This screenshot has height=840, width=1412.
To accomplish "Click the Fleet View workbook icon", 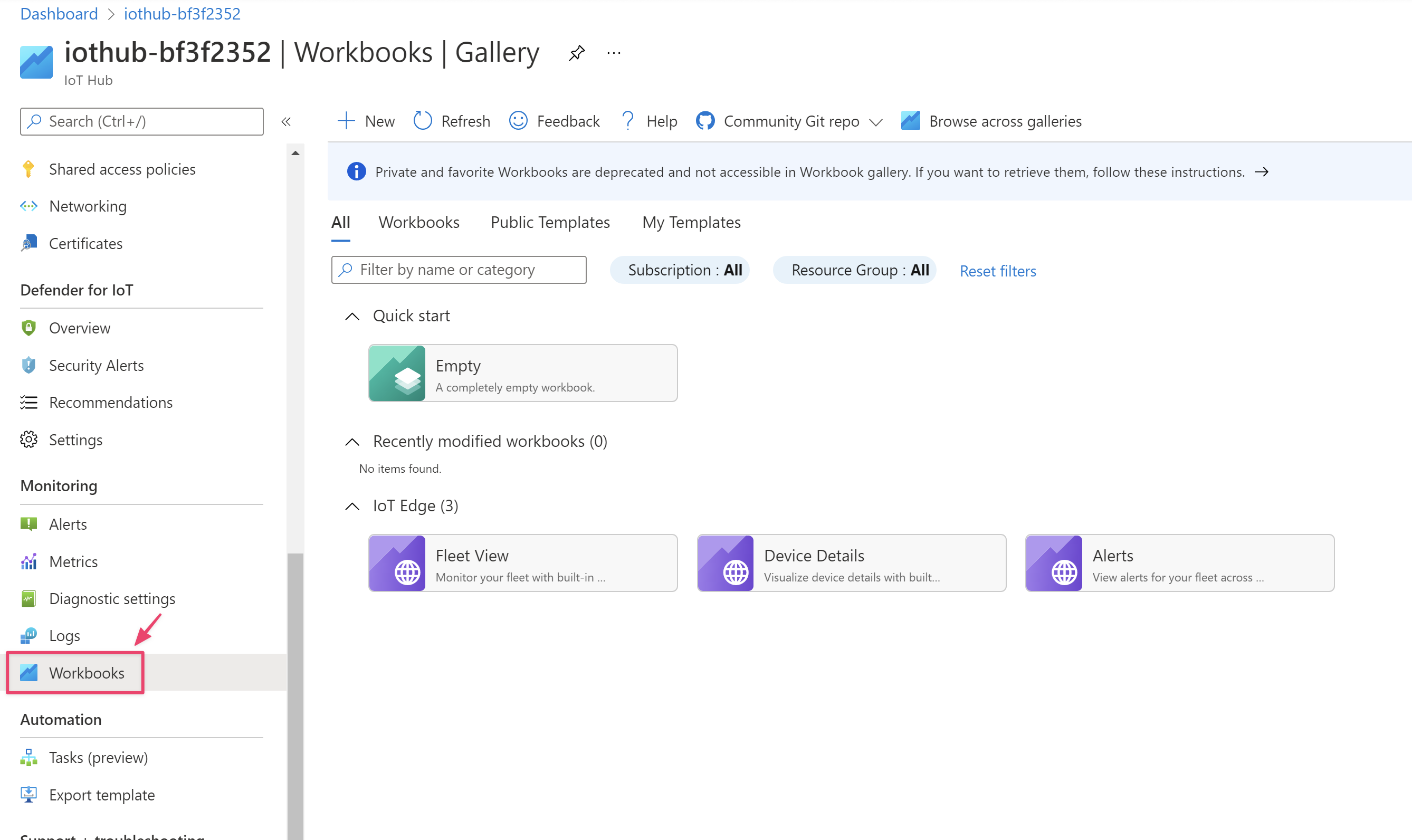I will (398, 562).
